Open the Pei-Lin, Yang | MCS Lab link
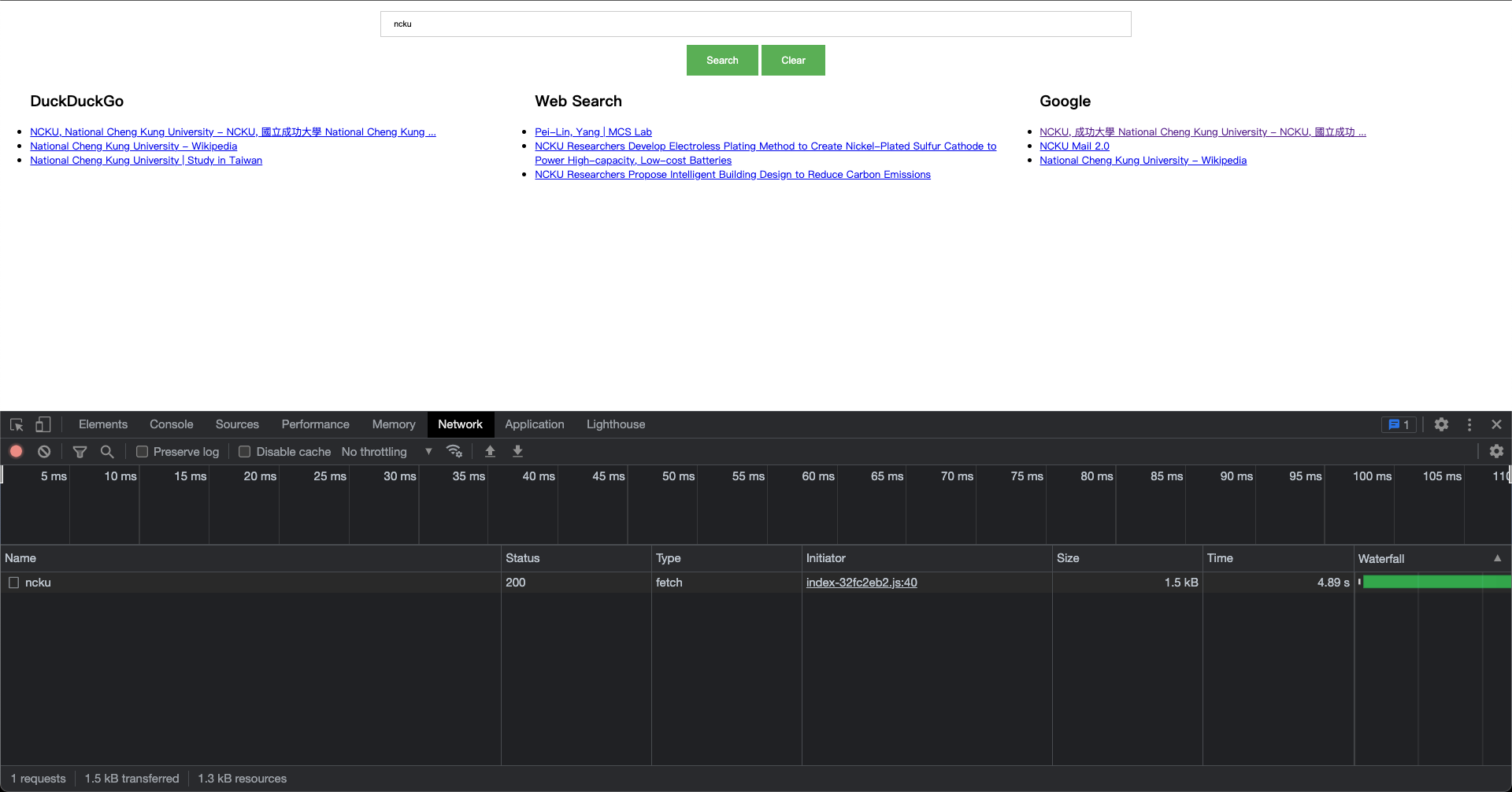Image resolution: width=1512 pixels, height=792 pixels. click(x=593, y=132)
